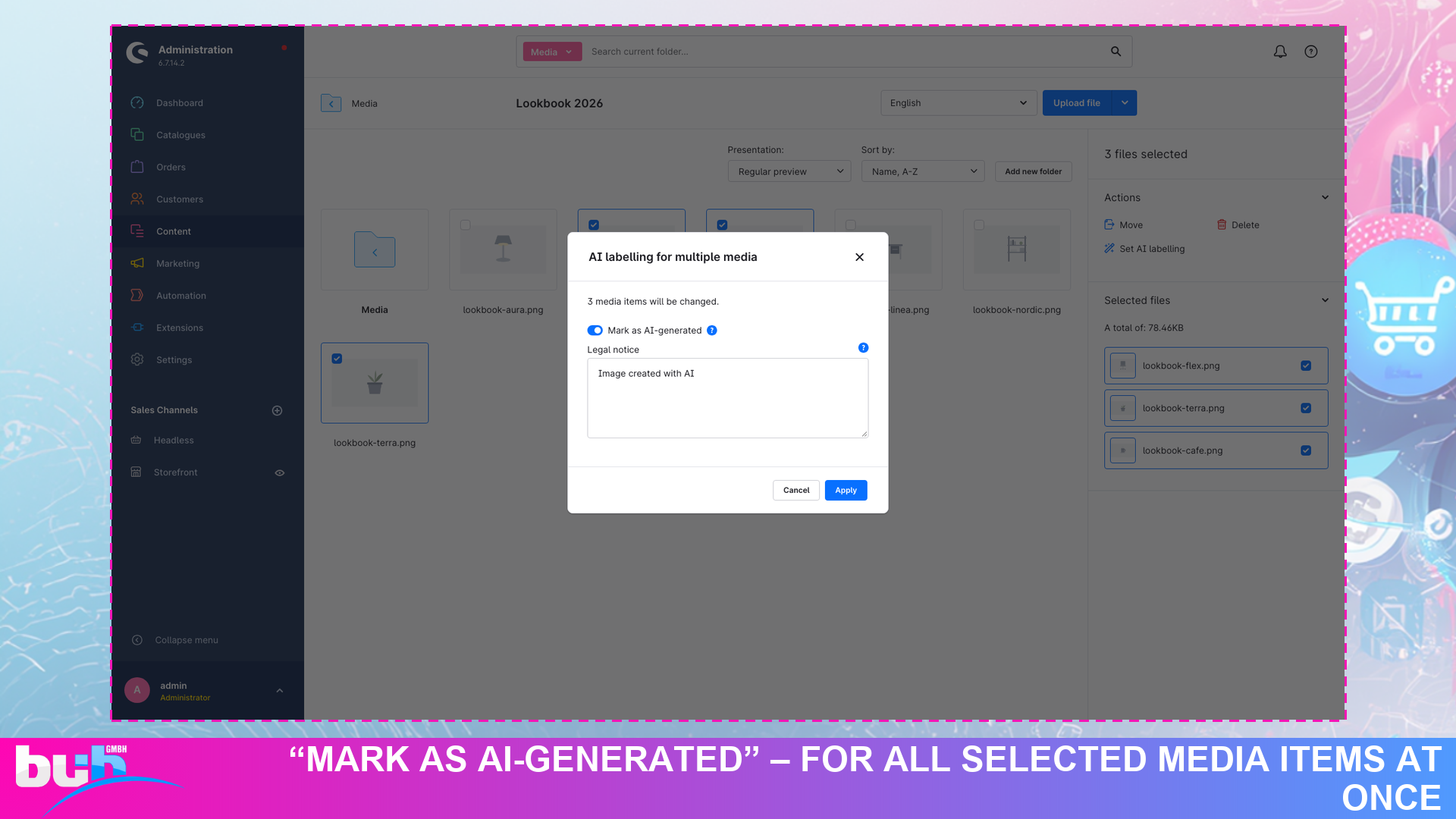Open the Customers sidebar icon

pos(137,199)
